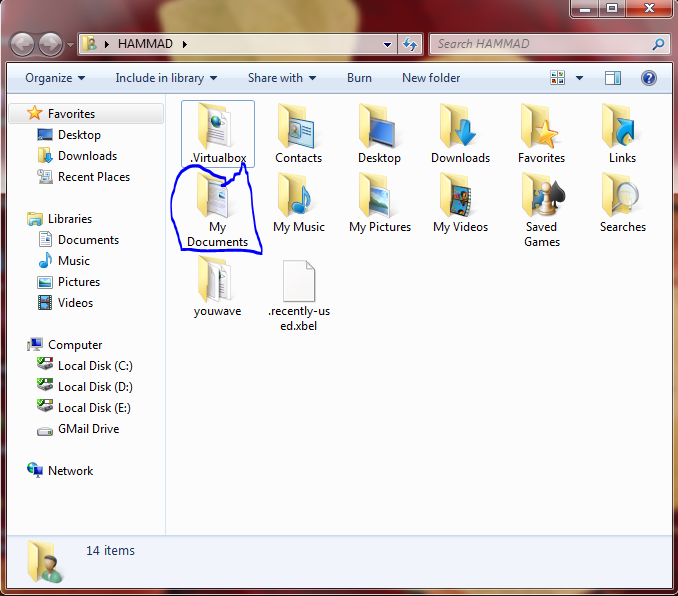Select the youwave folder
The image size is (678, 596).
coord(217,287)
